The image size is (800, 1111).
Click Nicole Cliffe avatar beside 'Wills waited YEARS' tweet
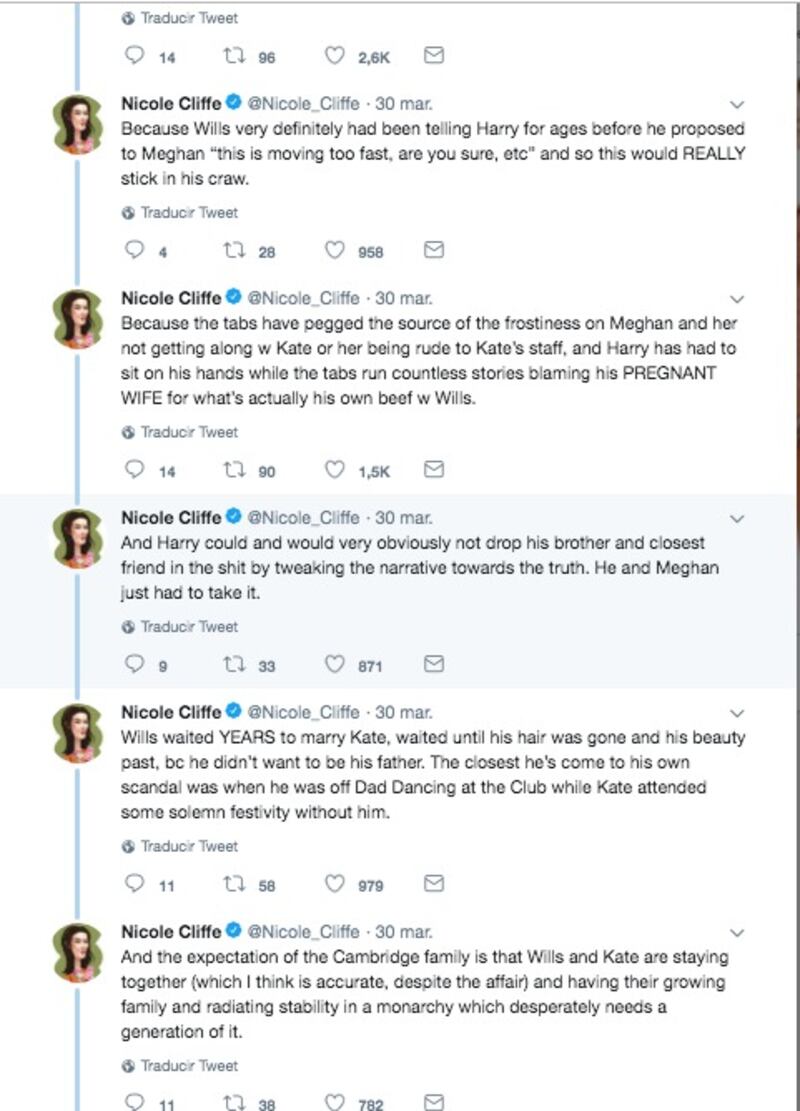(x=79, y=733)
